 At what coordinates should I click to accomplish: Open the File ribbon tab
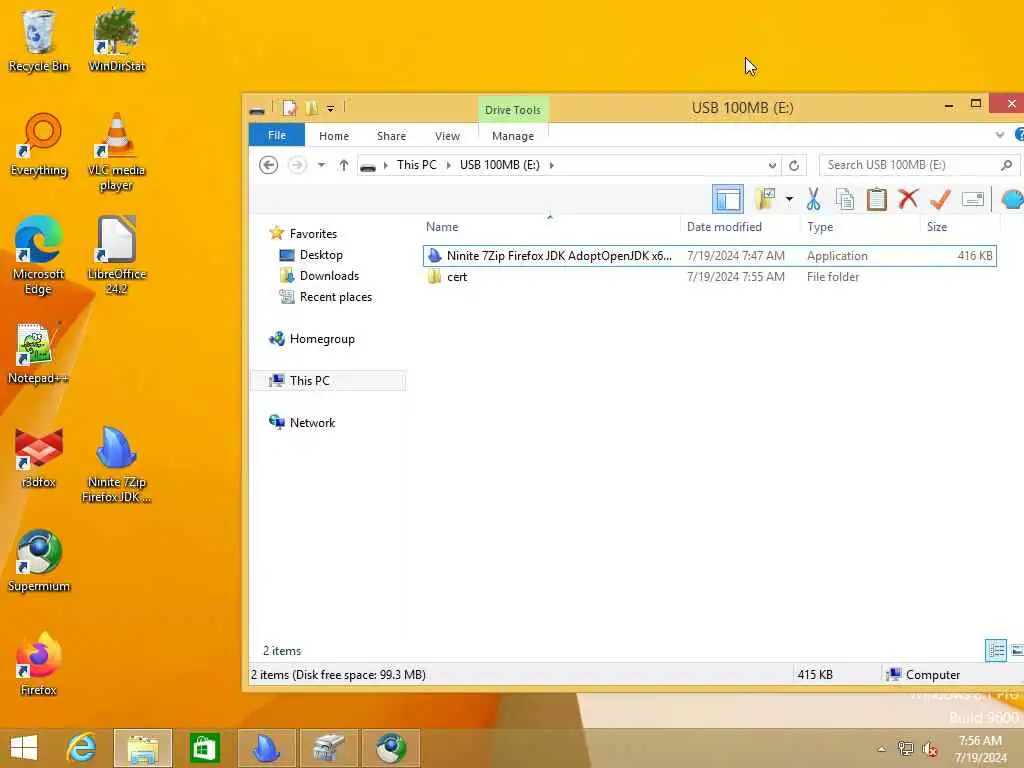pyautogui.click(x=277, y=135)
